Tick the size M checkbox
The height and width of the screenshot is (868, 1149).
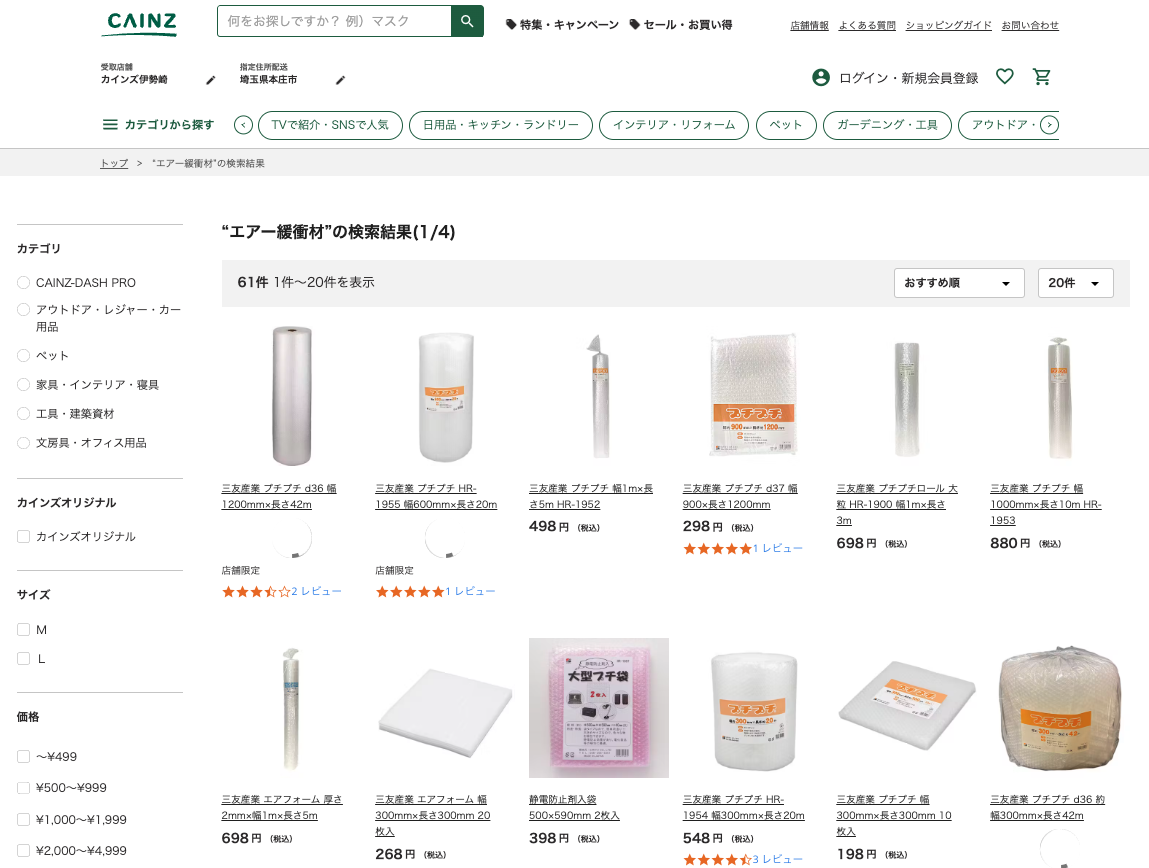24,630
